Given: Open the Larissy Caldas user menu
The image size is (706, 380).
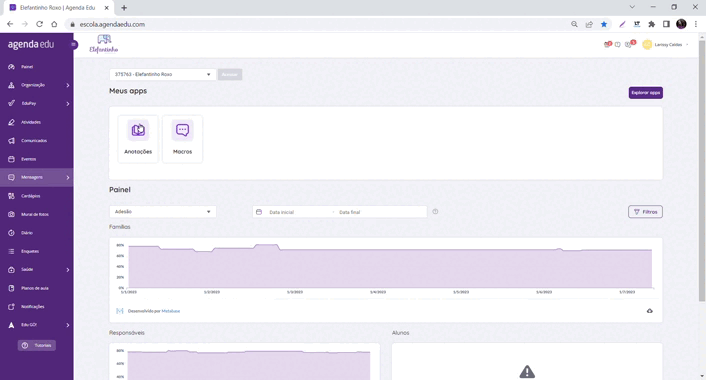Looking at the screenshot, I should coord(666,45).
